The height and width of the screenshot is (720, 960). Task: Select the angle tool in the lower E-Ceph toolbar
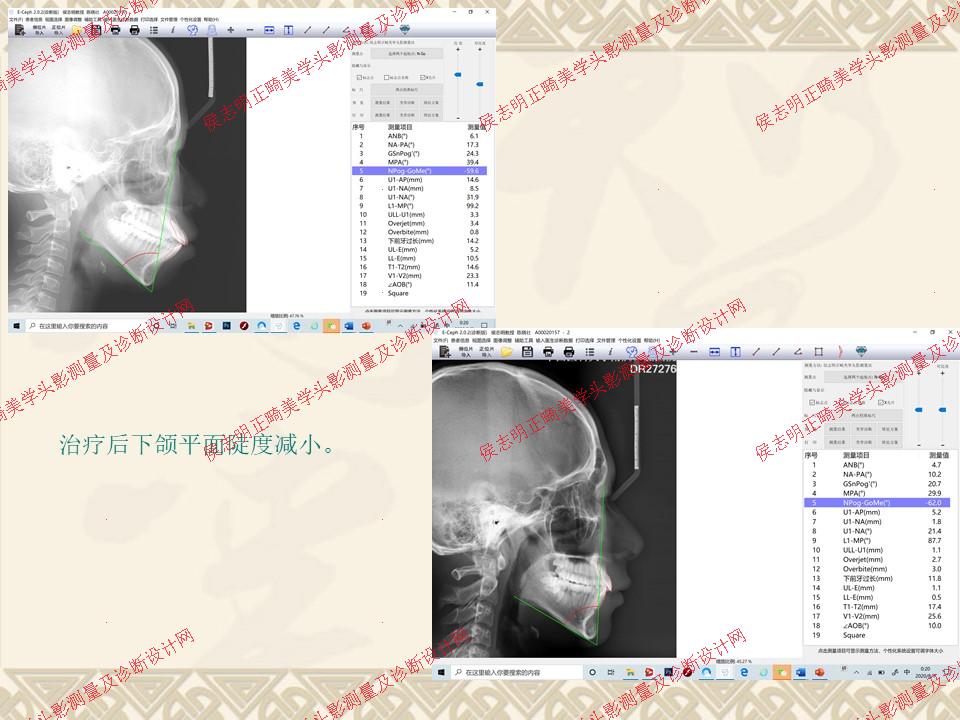(798, 351)
